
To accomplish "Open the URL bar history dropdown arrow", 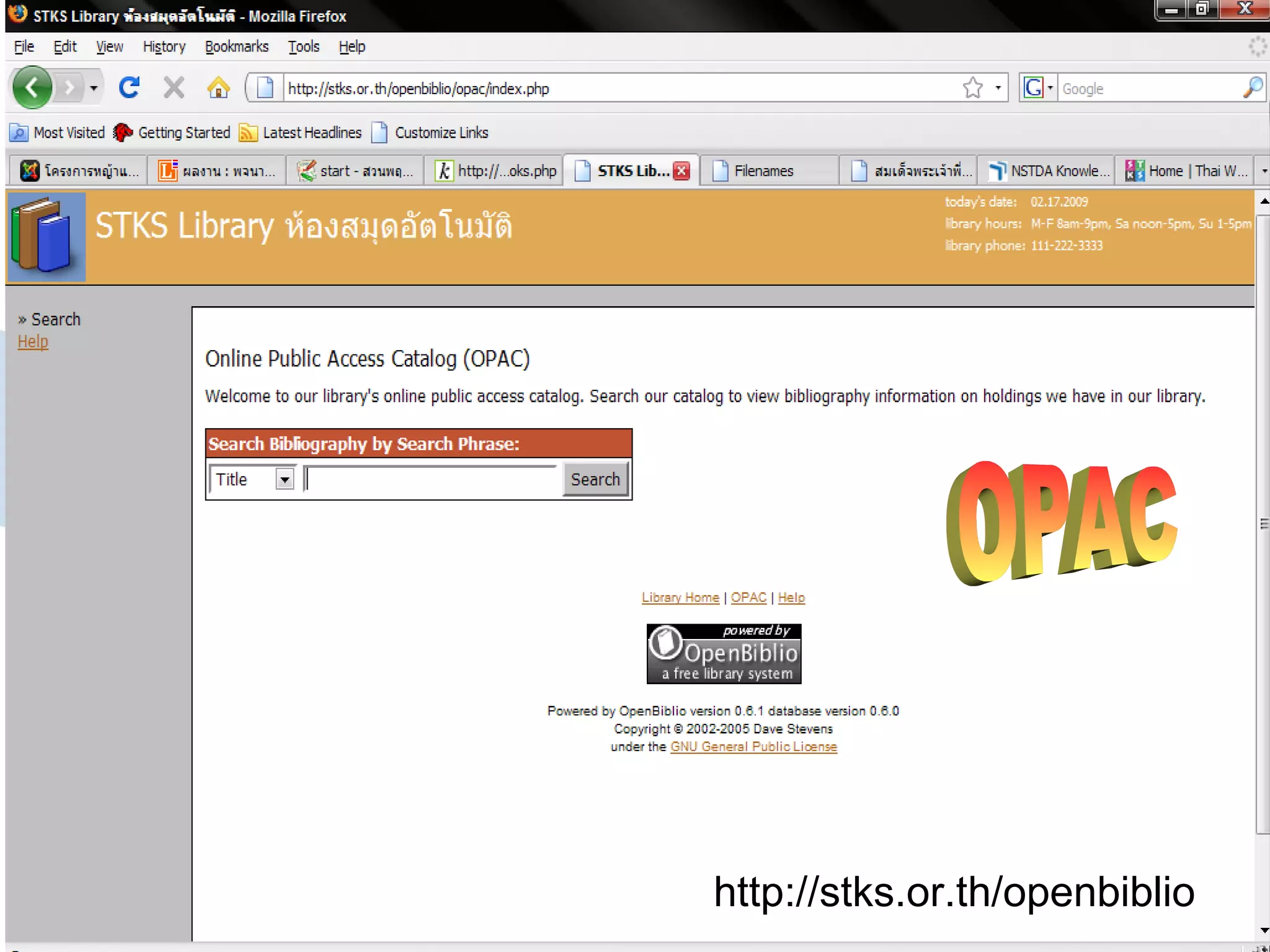I will (998, 87).
